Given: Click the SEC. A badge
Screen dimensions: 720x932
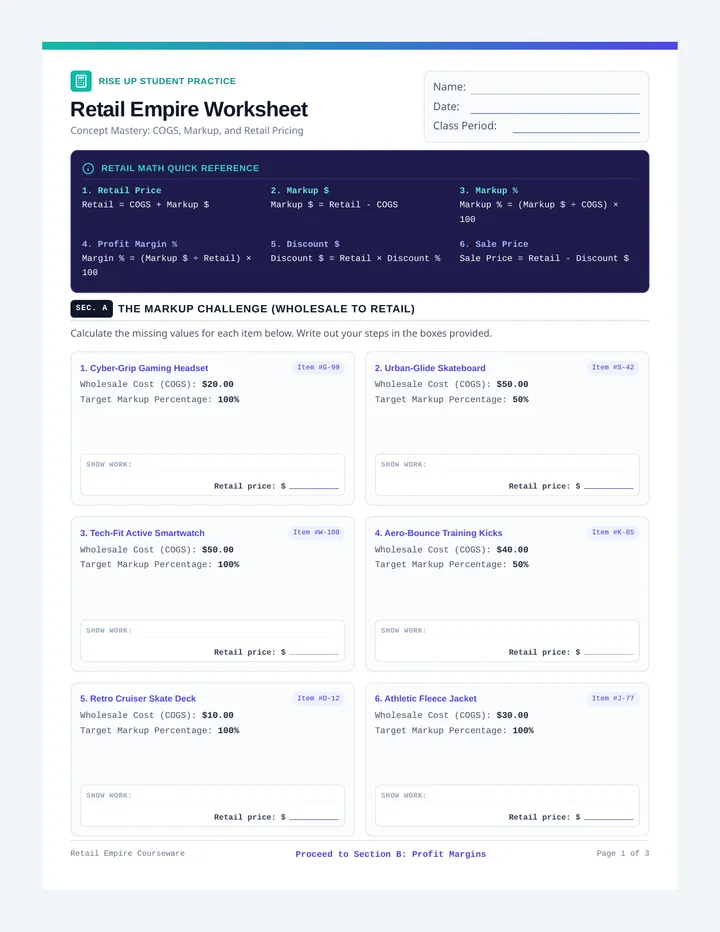Looking at the screenshot, I should coord(92,308).
